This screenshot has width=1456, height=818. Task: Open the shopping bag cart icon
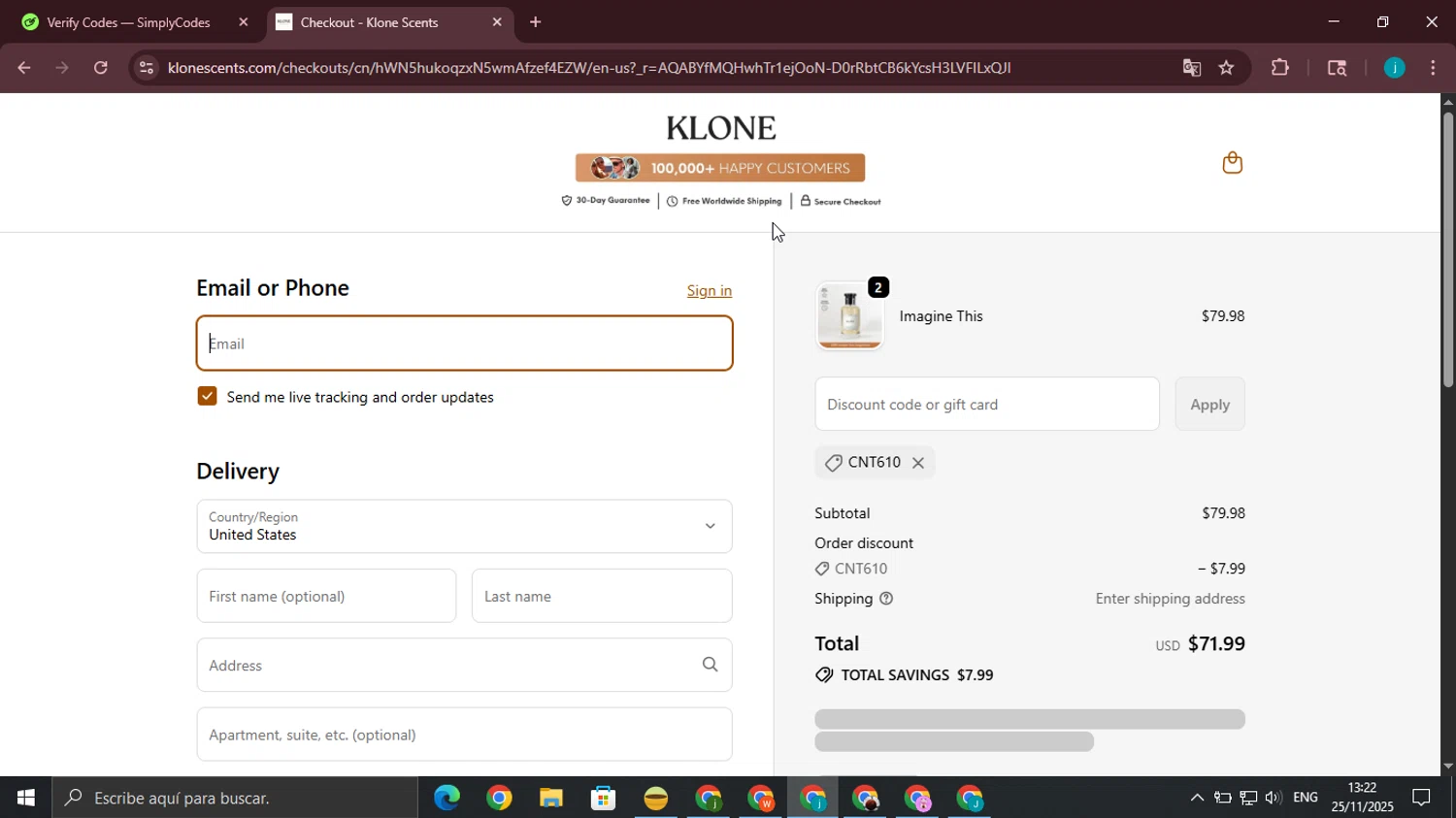tap(1232, 163)
